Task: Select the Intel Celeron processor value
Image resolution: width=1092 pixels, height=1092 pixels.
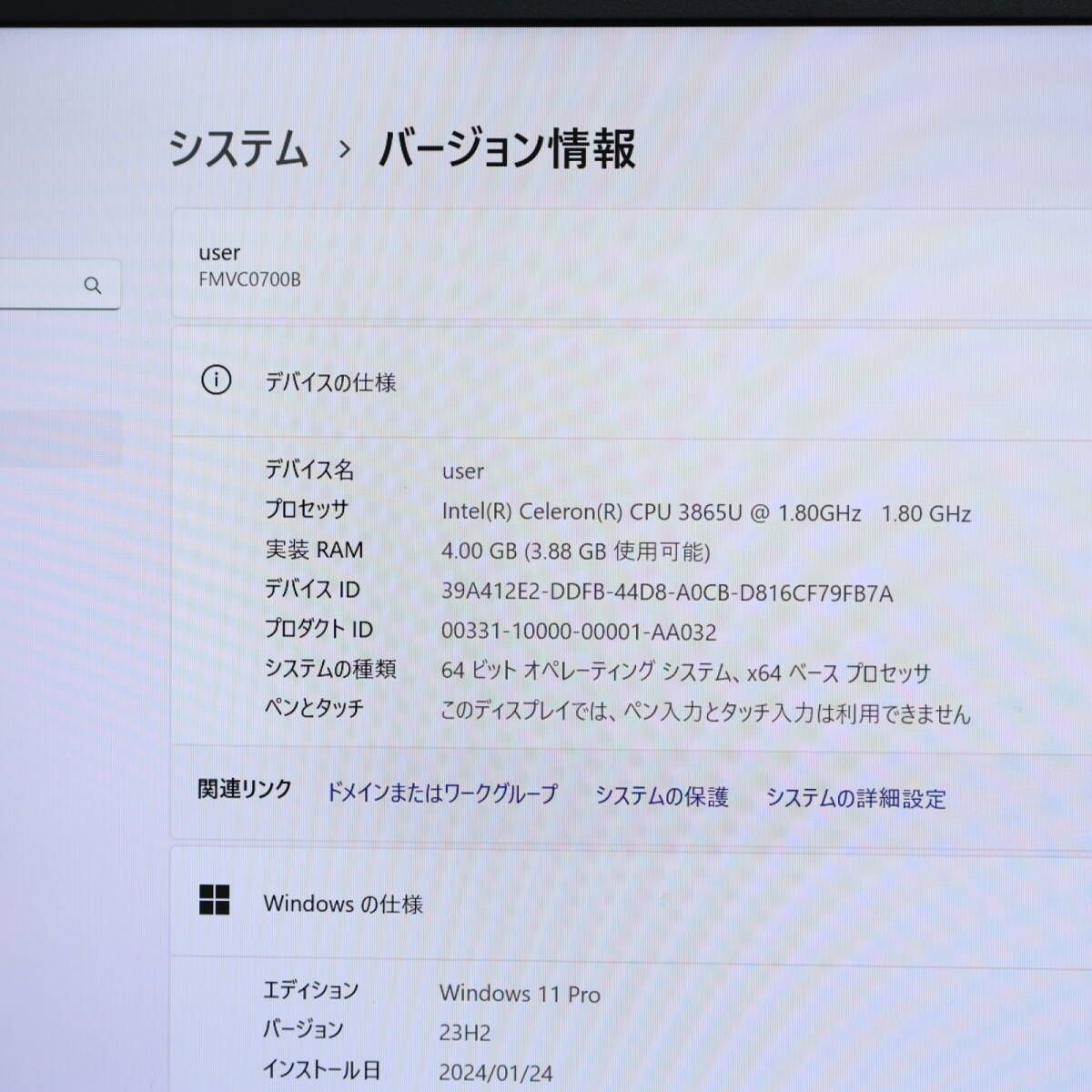Action: pos(706,512)
